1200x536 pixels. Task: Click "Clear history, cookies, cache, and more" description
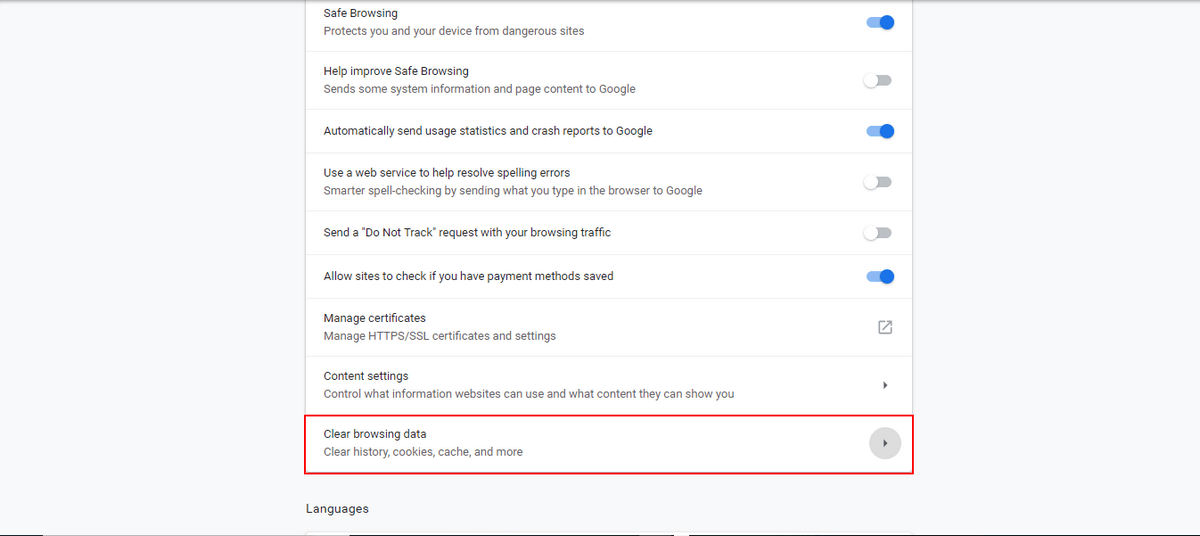click(x=423, y=452)
